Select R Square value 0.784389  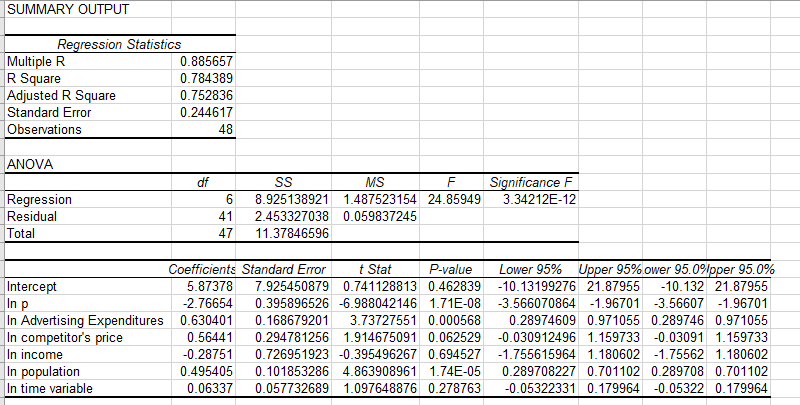[206, 79]
